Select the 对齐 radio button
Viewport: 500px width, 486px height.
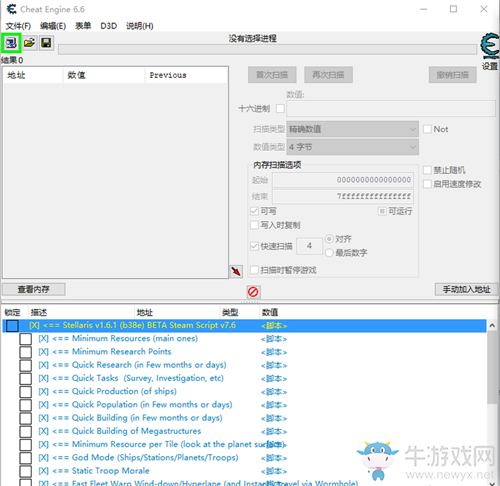329,239
